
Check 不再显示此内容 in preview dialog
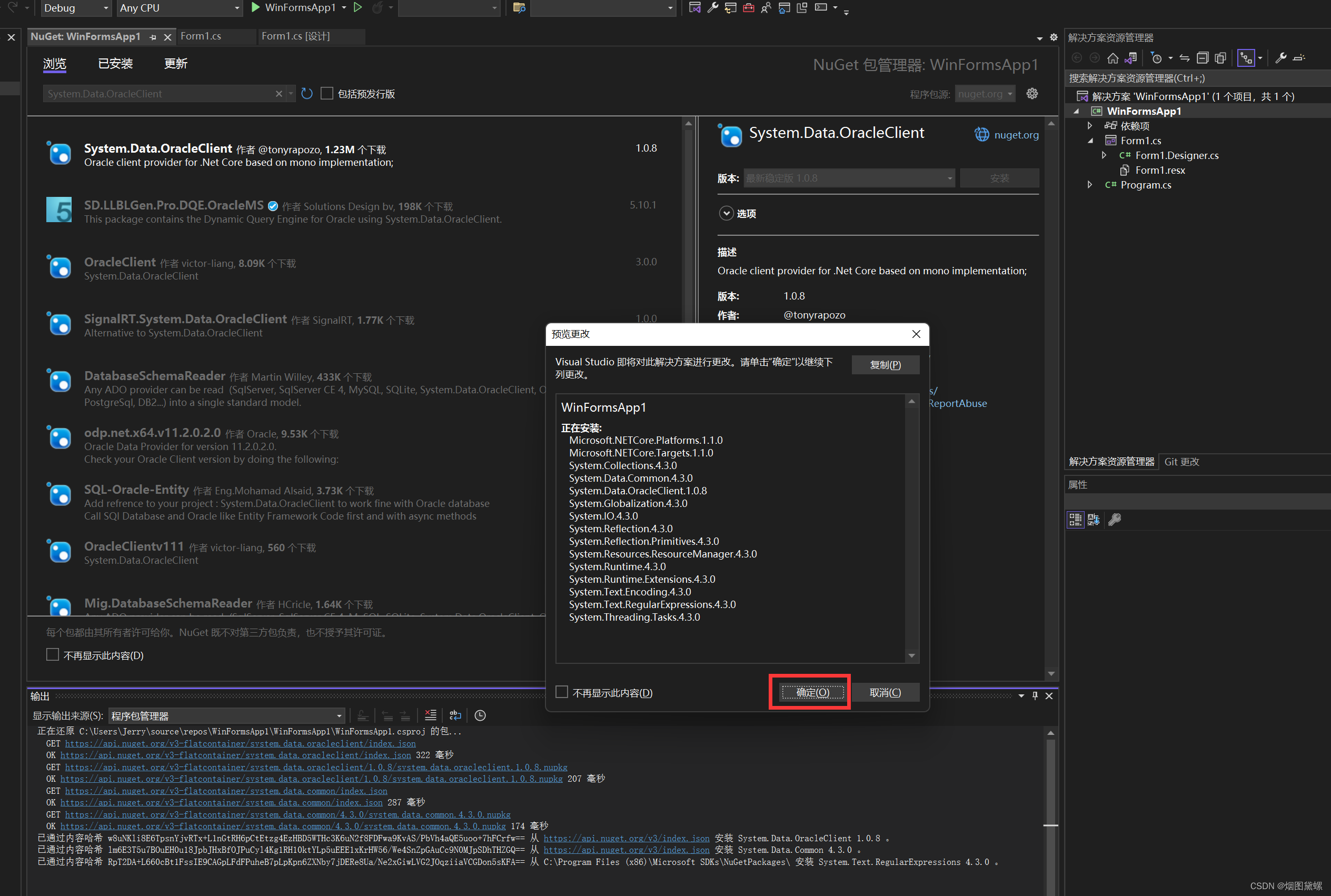562,692
